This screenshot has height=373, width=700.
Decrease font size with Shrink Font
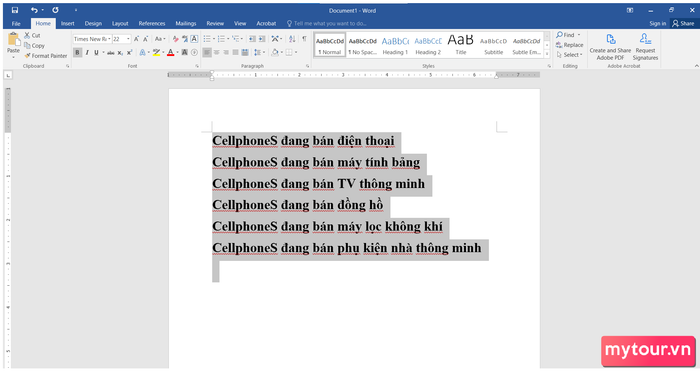[146, 39]
